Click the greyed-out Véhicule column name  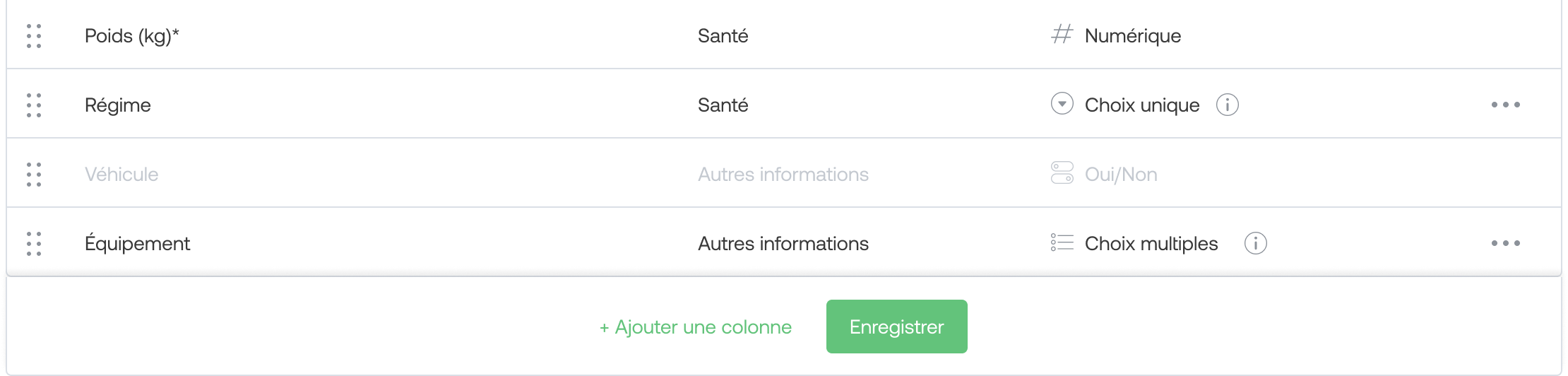[121, 175]
